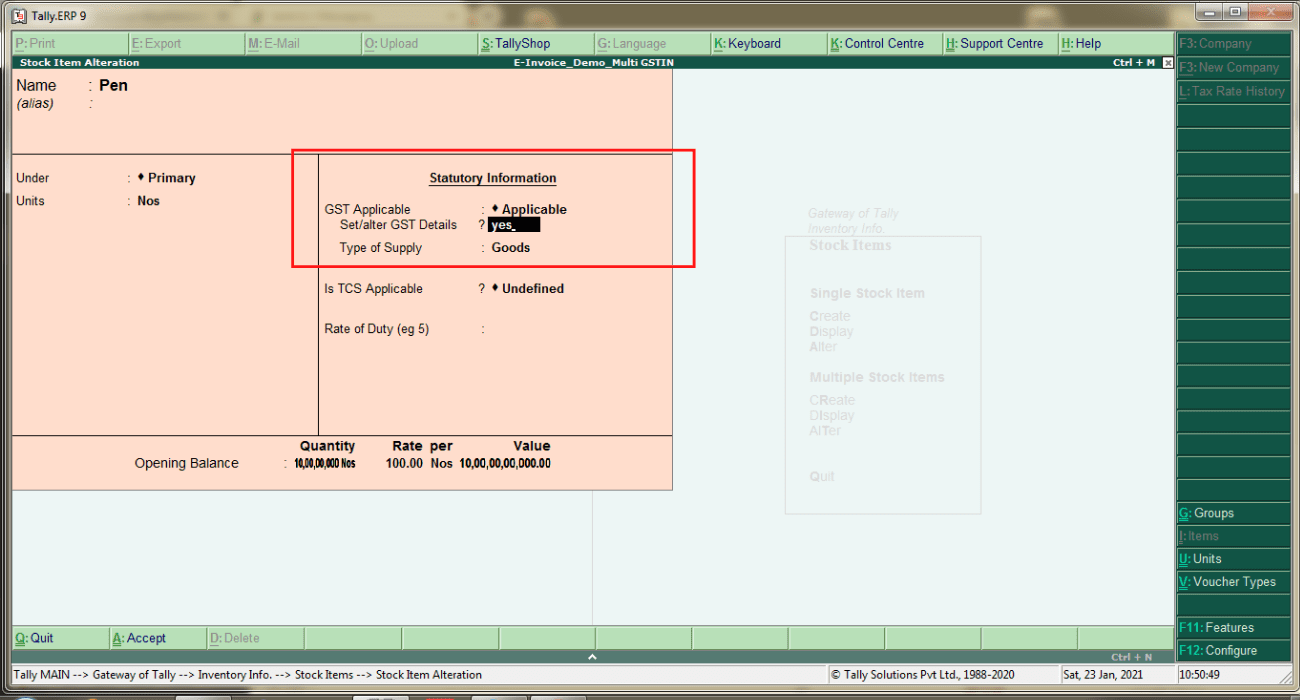
Task: Click the Set/alter GST Details yes field
Action: pos(514,225)
